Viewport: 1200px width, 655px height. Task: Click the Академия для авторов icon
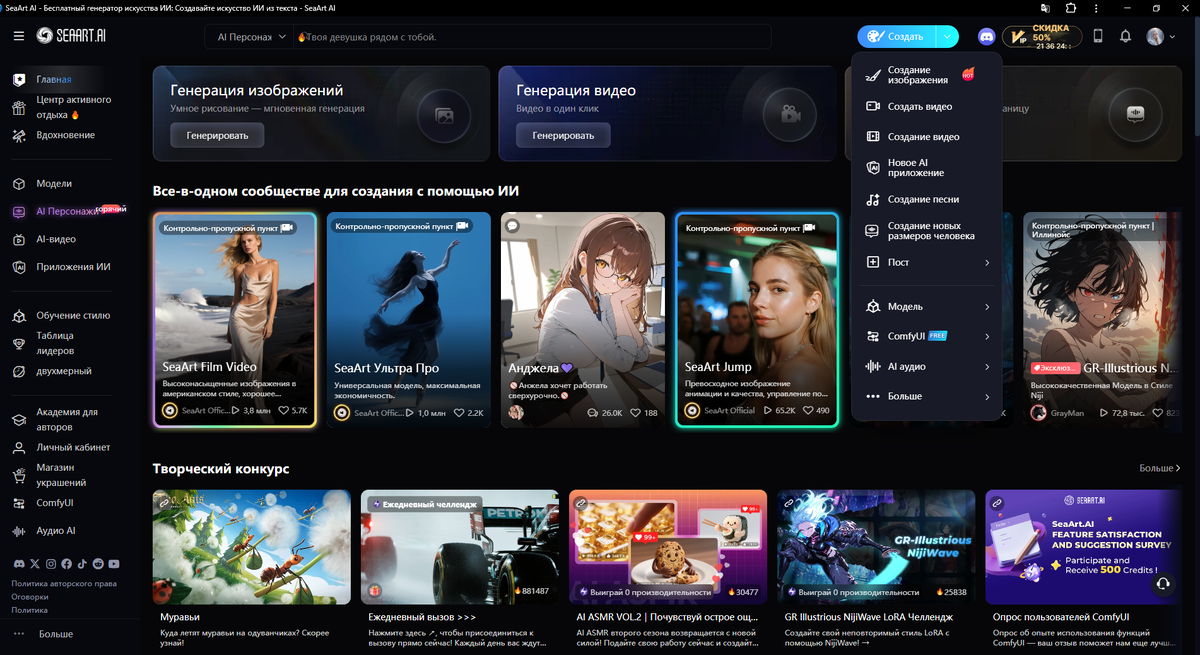(x=18, y=419)
